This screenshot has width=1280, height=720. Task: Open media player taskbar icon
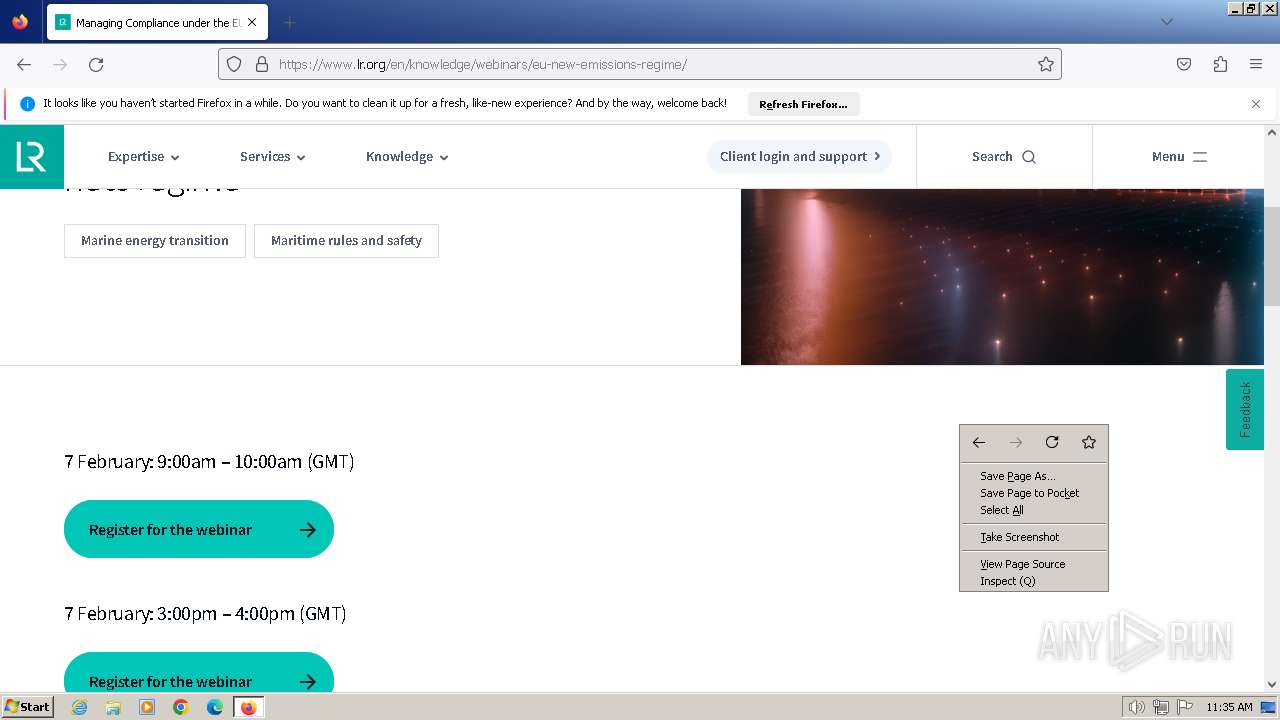click(x=147, y=707)
